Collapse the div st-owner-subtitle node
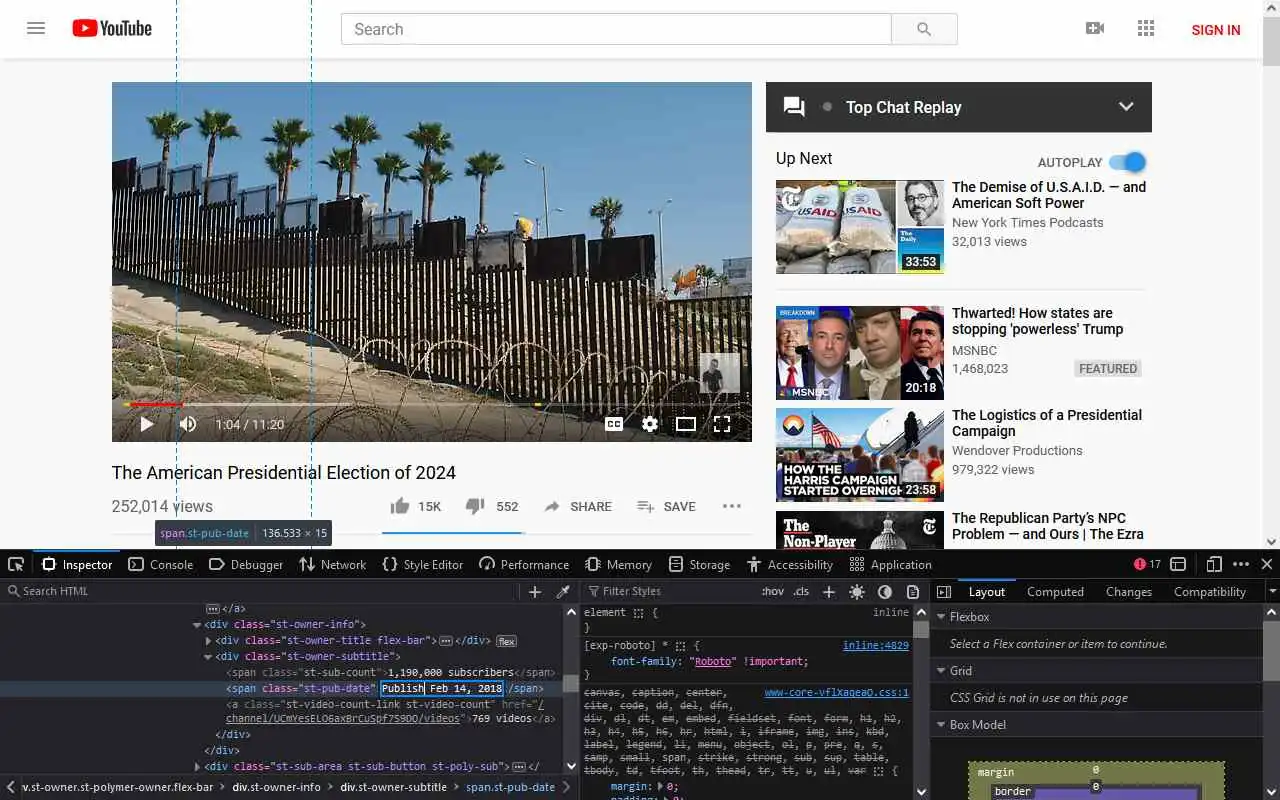This screenshot has height=800, width=1280. click(x=208, y=657)
